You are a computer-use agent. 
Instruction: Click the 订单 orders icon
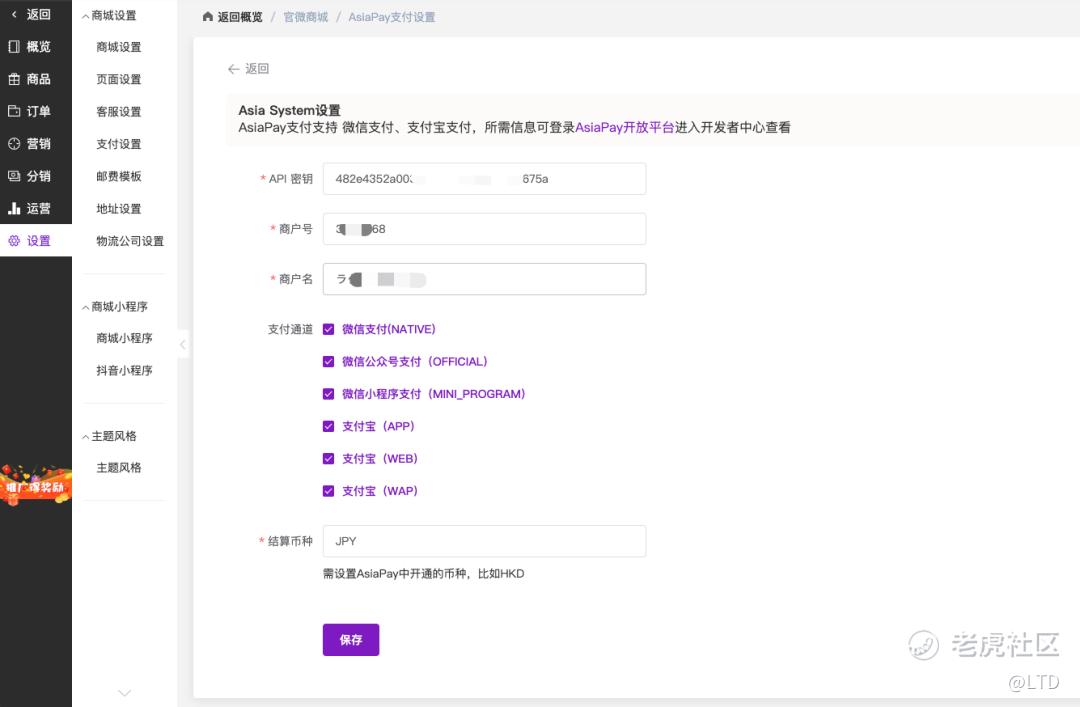pyautogui.click(x=14, y=111)
